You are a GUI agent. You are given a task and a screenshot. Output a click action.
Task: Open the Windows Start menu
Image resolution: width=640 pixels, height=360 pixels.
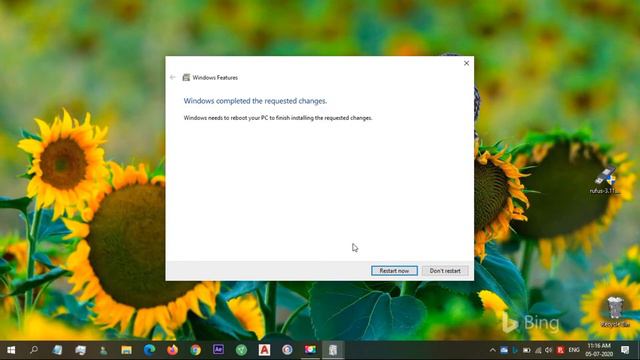[11, 350]
